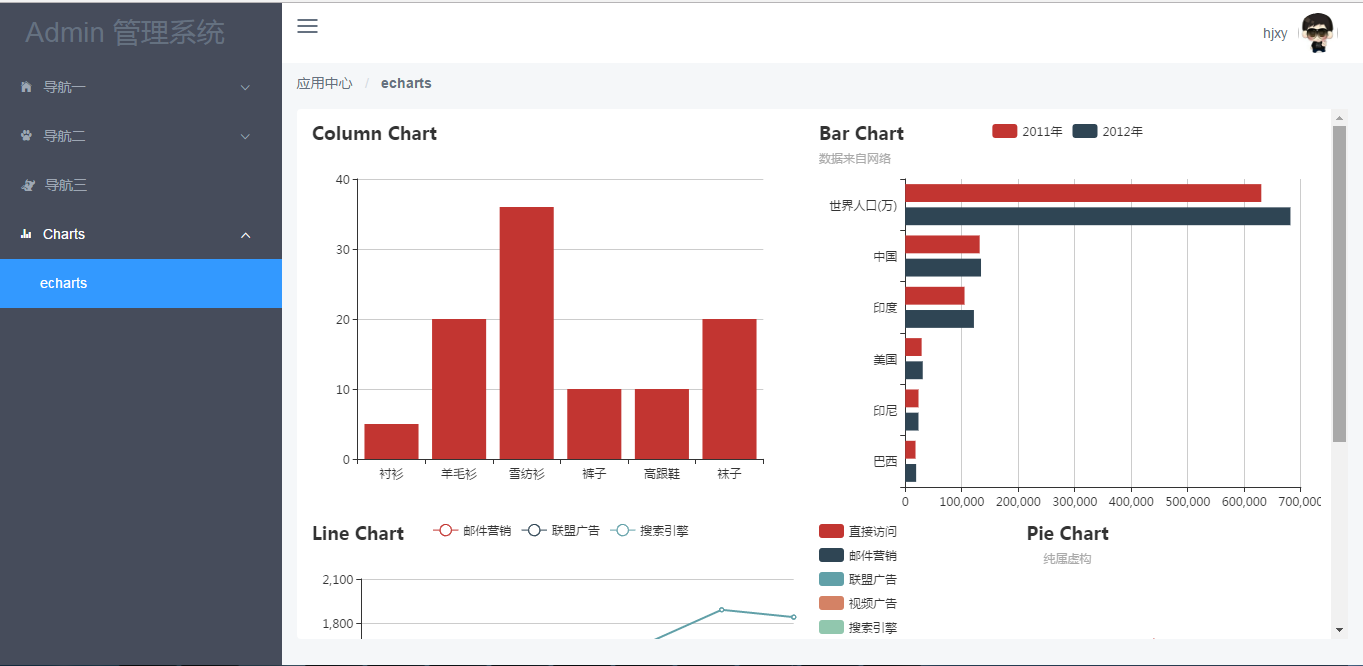1363x666 pixels.
Task: Click the bar chart icon beside Charts
Action: click(26, 234)
